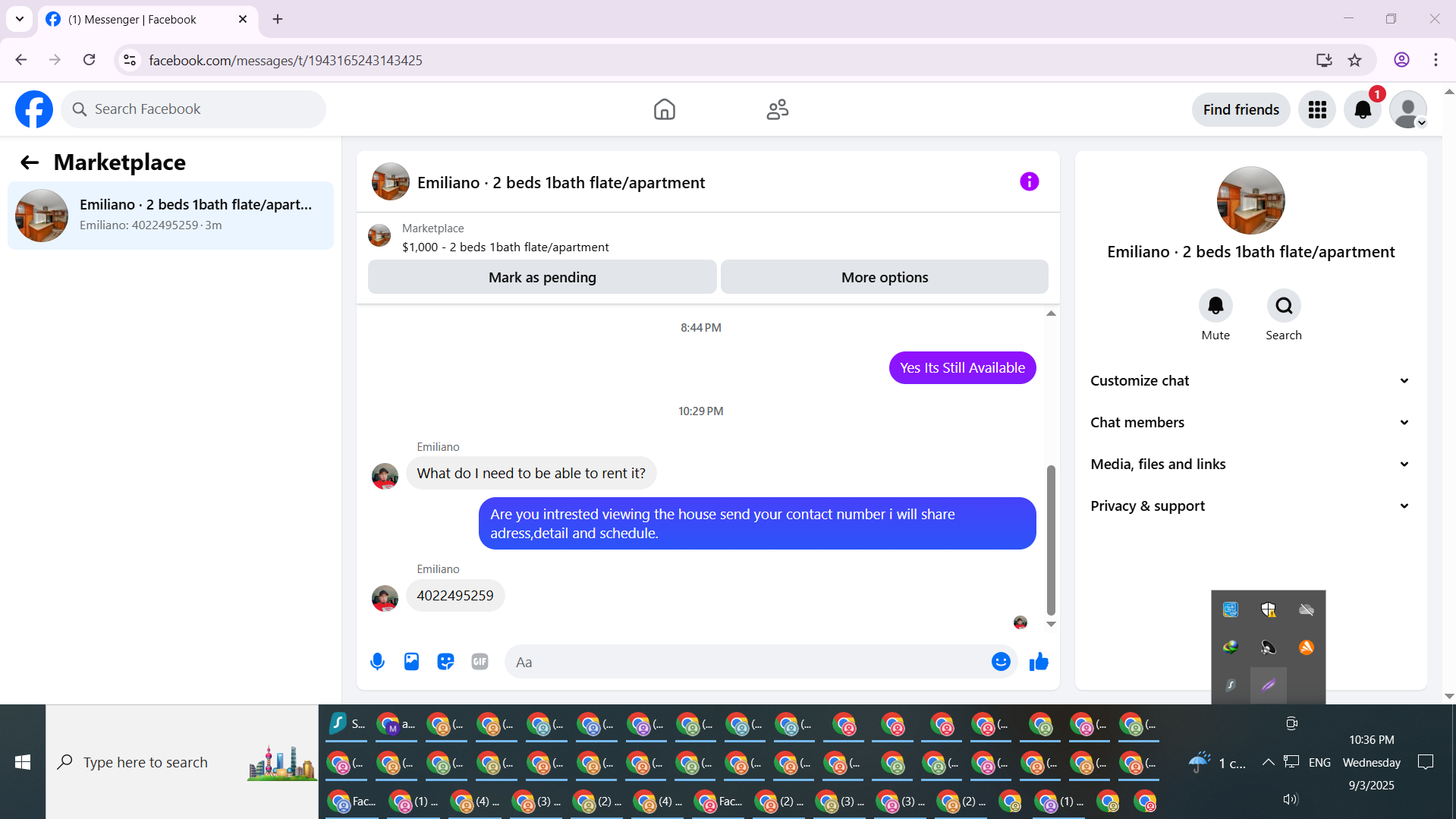Click the Windows taskbar search box
This screenshot has height=819, width=1456.
(182, 762)
